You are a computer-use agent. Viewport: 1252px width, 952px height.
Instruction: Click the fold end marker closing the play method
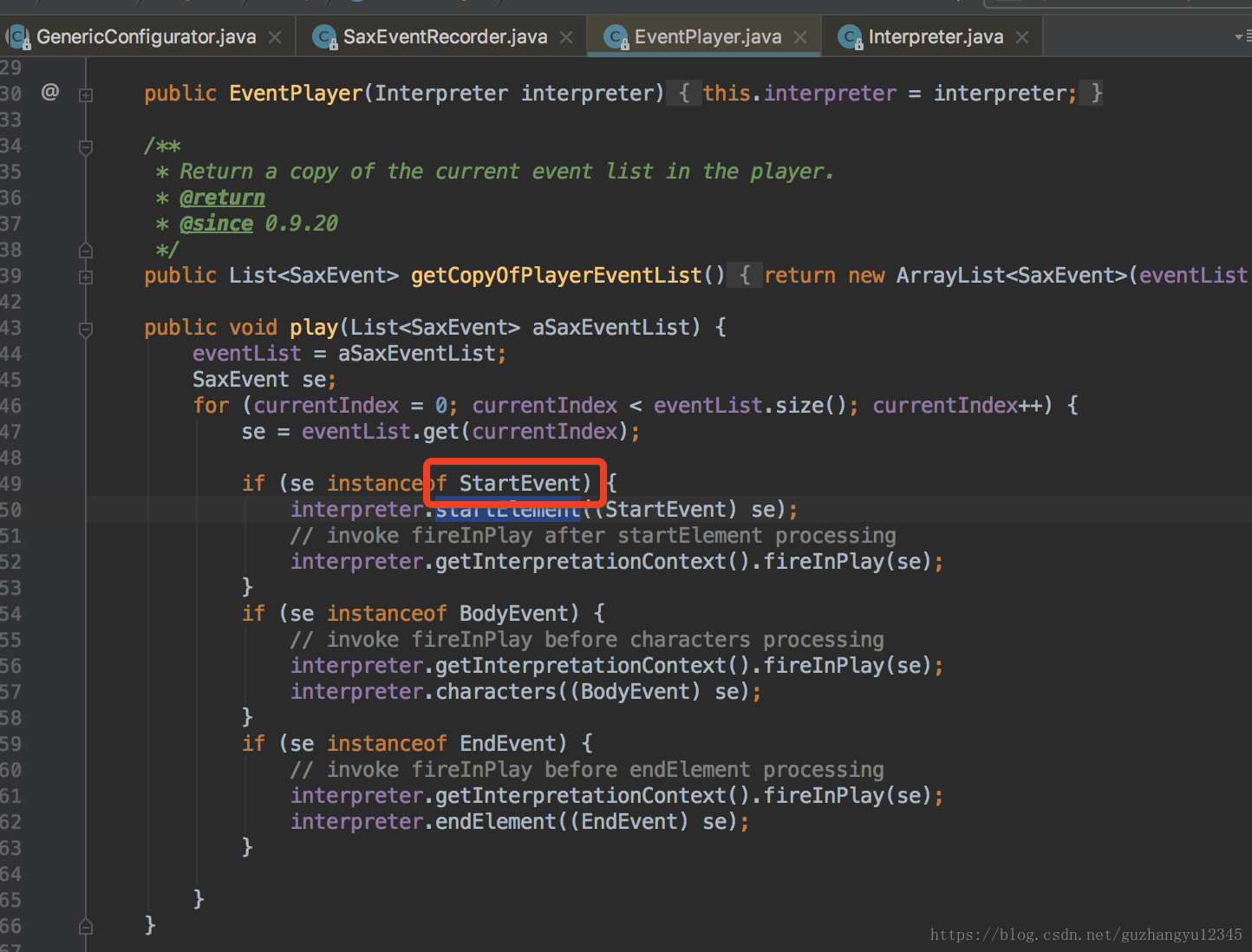click(x=86, y=927)
